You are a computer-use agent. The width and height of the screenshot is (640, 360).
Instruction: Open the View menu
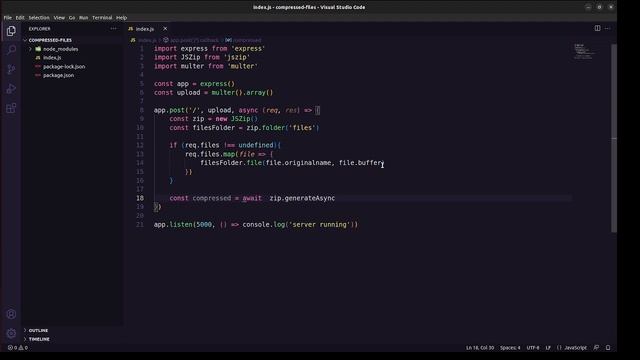[59, 18]
